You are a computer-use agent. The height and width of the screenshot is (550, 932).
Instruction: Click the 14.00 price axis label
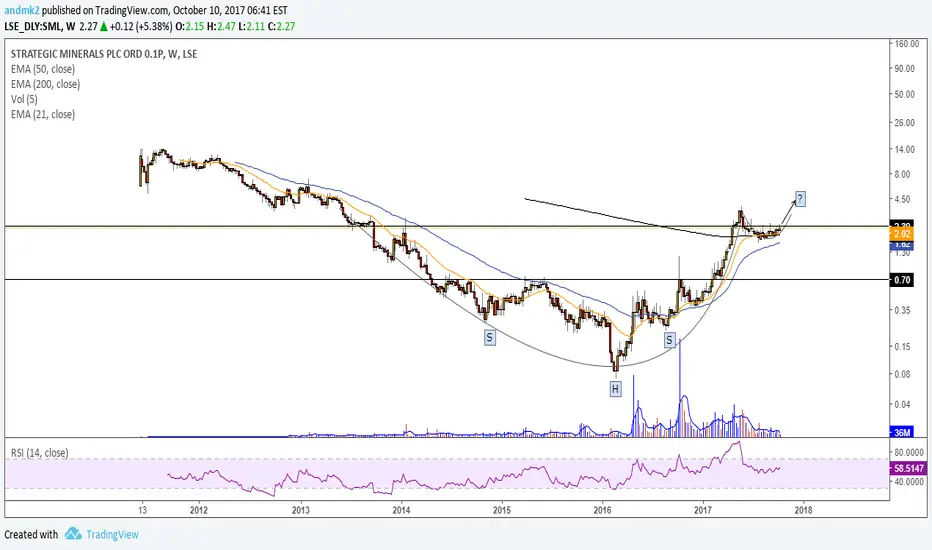(x=905, y=149)
